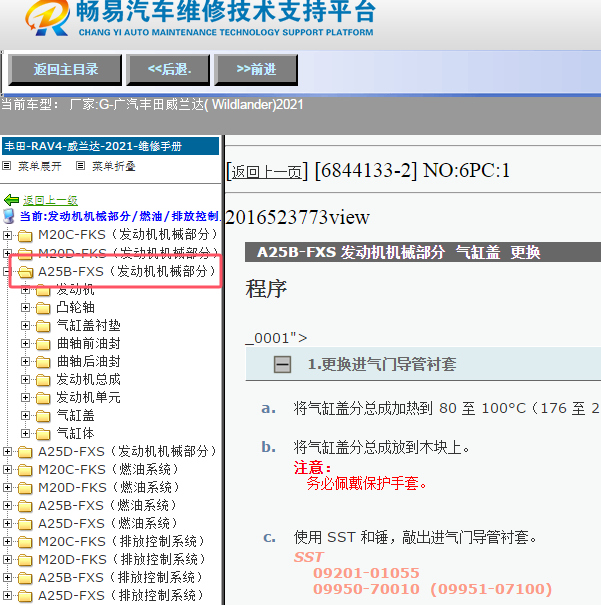Click folder icon of A25B-FXS（排放控制系统）
The image size is (601, 605).
click(25, 578)
